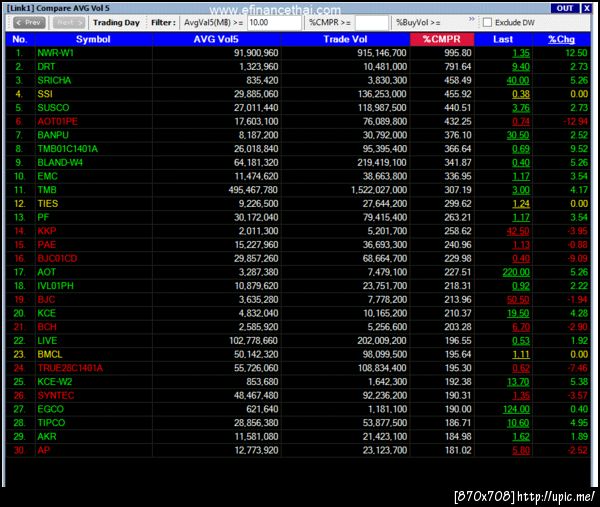Open the BANPU last price 30.50 link
Viewport: 600px width, 507px height.
pyautogui.click(x=518, y=135)
